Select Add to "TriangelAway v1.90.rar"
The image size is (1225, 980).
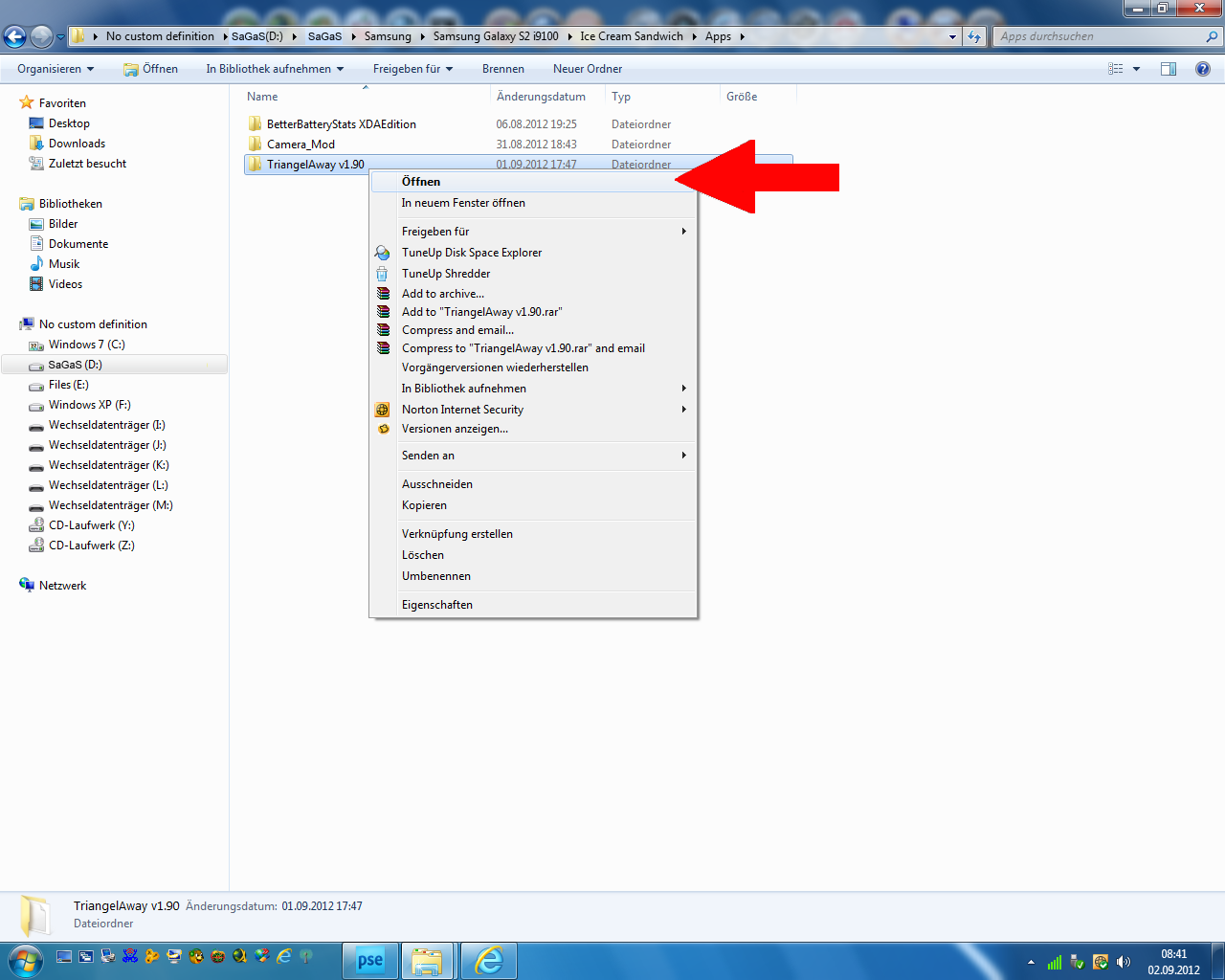pos(533,312)
